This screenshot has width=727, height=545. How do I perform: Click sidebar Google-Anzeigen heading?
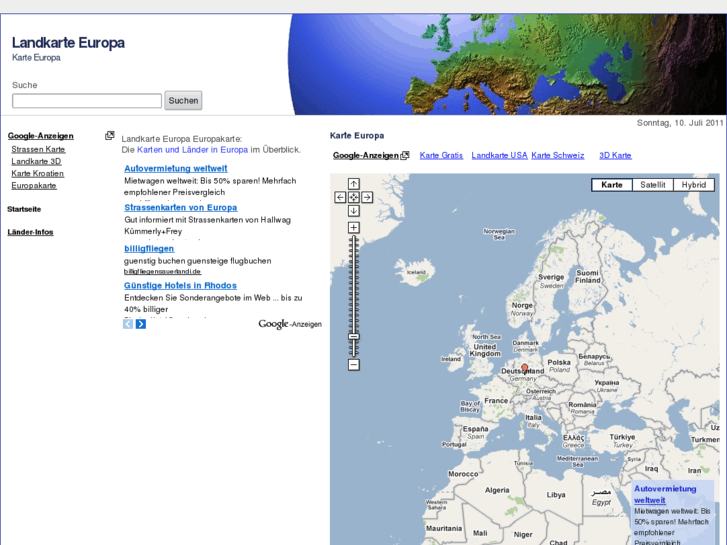pyautogui.click(x=40, y=136)
